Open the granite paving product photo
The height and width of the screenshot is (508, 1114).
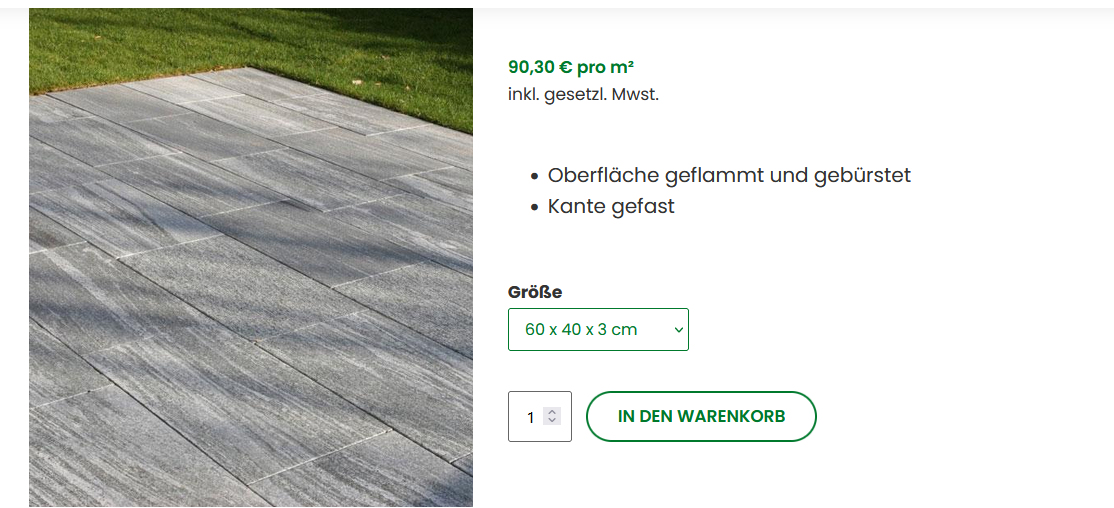coord(251,257)
